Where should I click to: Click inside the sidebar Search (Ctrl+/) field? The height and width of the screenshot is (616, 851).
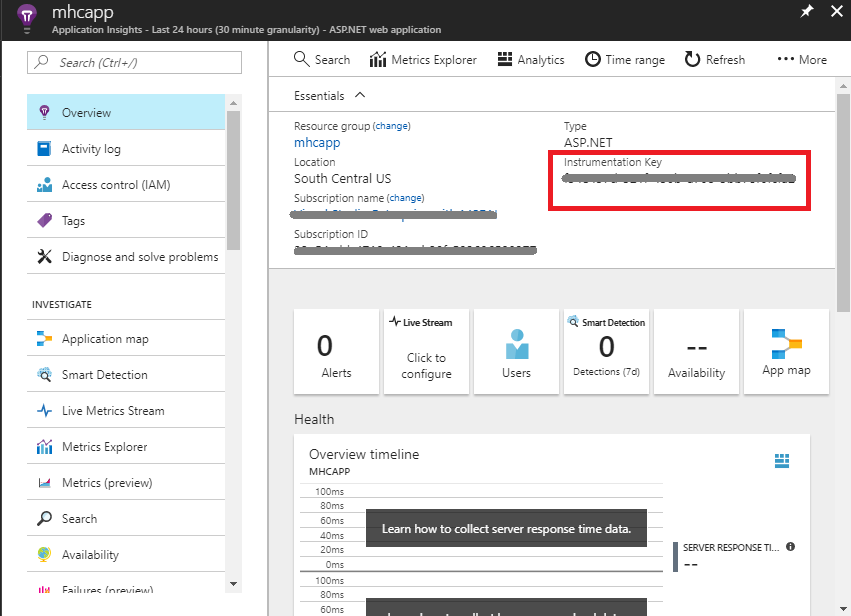pyautogui.click(x=135, y=62)
